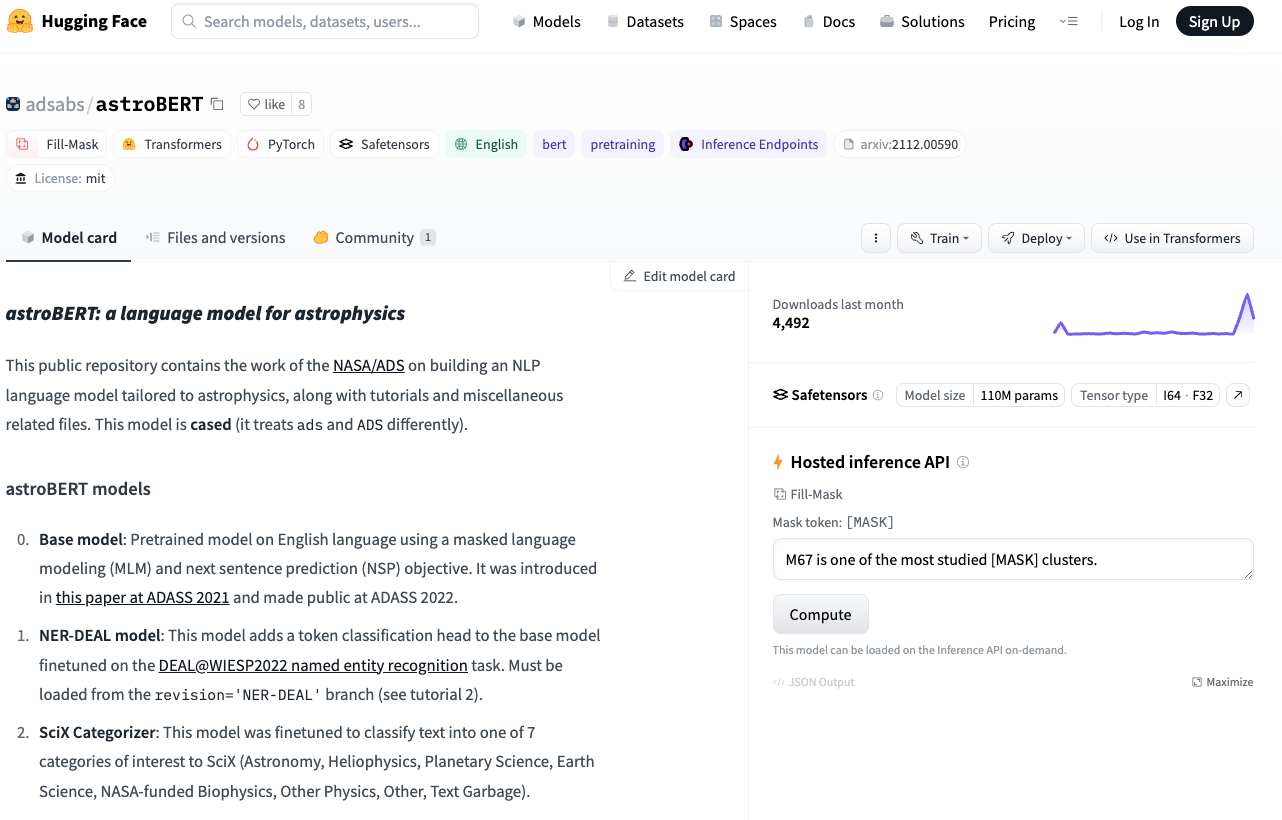Click the downloads trend chart

(1153, 314)
